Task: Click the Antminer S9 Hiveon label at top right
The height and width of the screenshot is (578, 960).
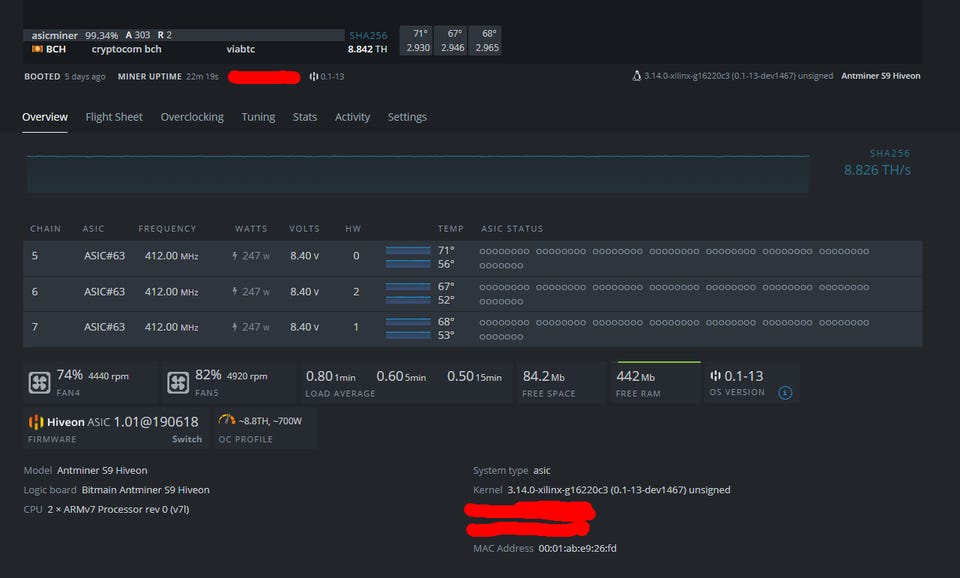Action: (880, 76)
